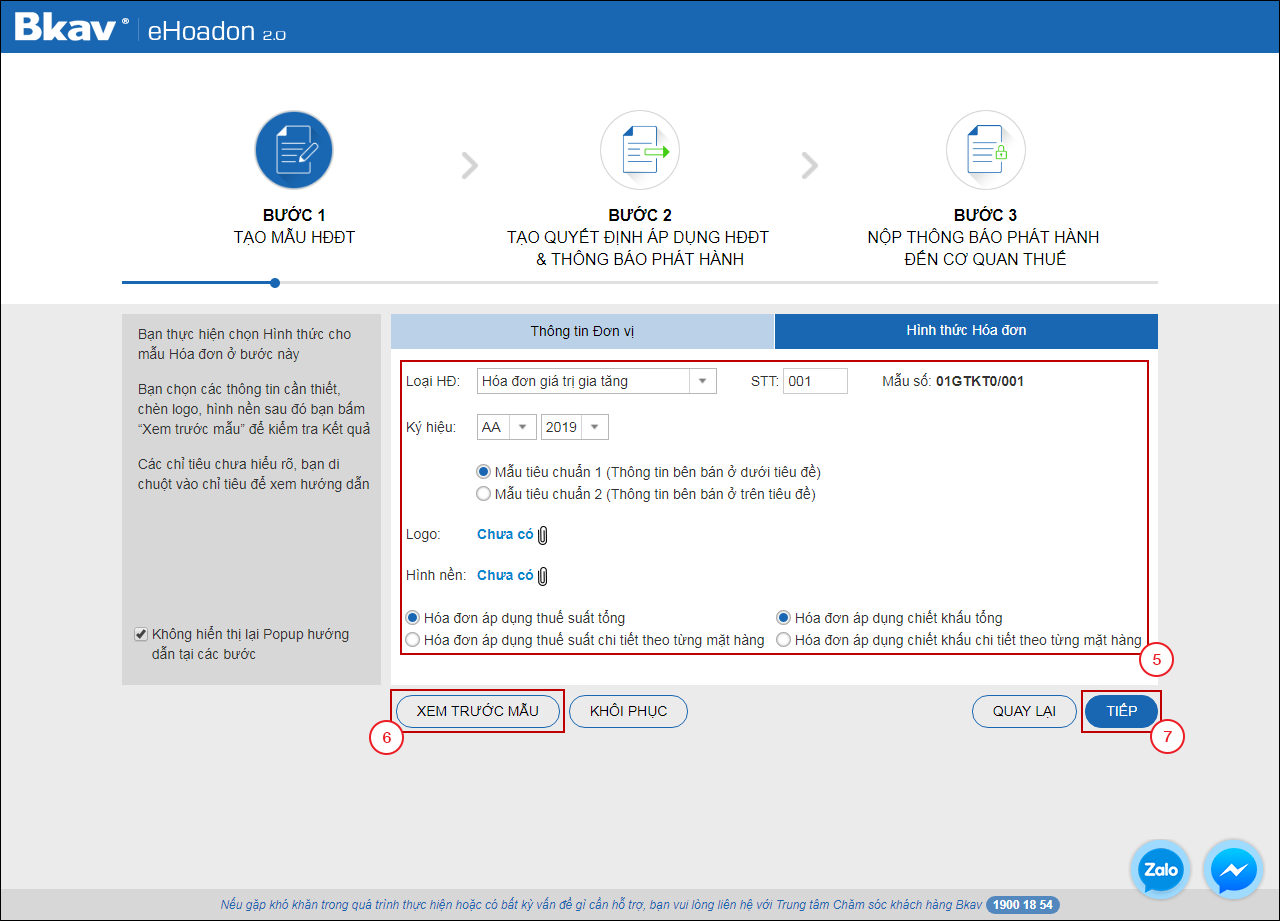1280x921 pixels.
Task: Select Mẫu tiêu chuẩn 1 radio option
Action: [484, 472]
